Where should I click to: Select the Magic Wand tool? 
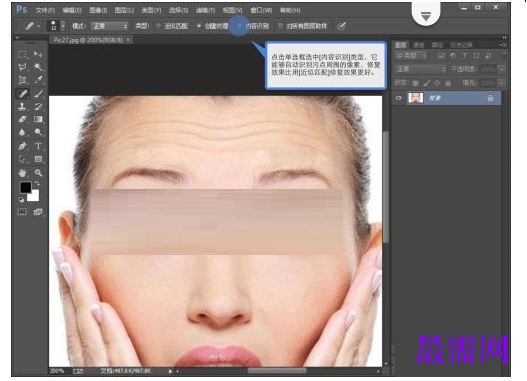pyautogui.click(x=38, y=67)
